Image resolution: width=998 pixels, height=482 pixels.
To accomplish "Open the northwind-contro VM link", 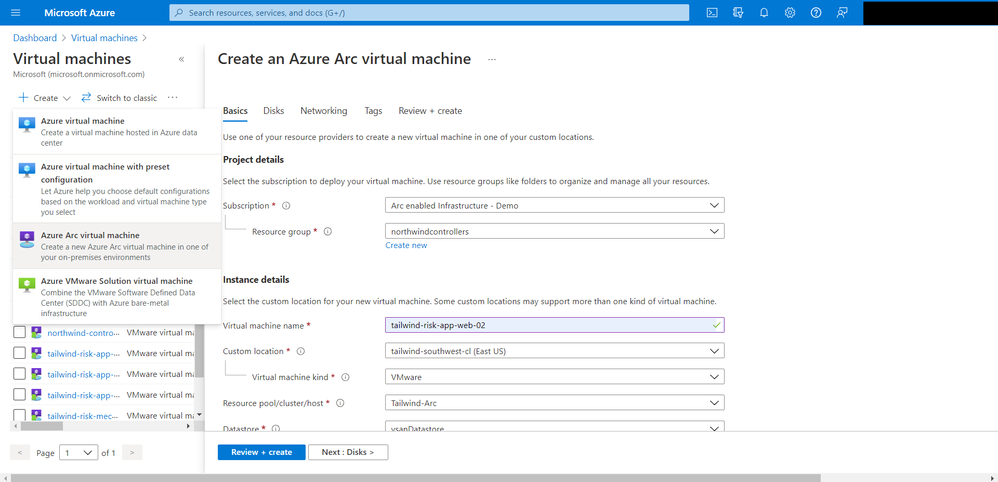I will pyautogui.click(x=83, y=332).
